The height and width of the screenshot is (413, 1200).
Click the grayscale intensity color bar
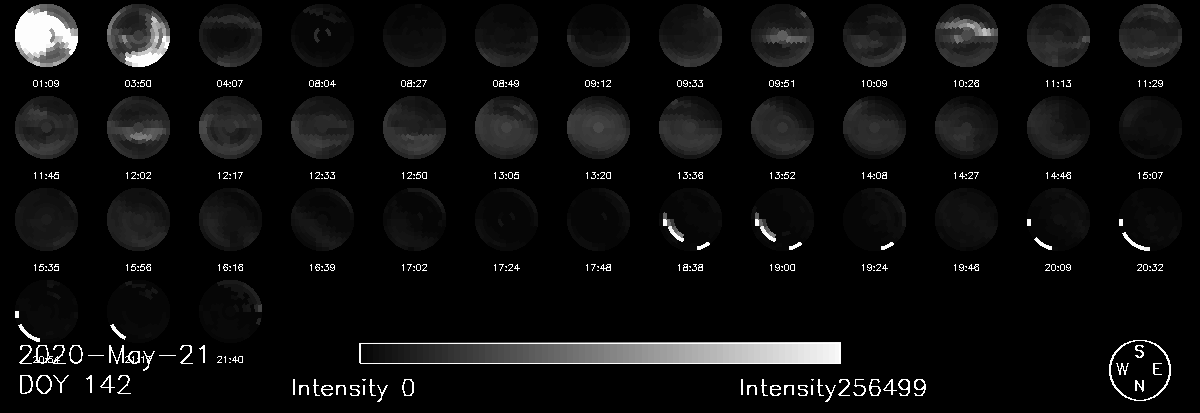coord(599,353)
